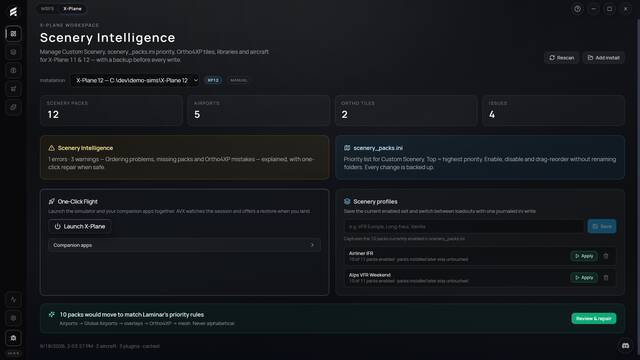This screenshot has width=640, height=360.
Task: Open the Ortho Tiles 2 stat card
Action: pyautogui.click(x=406, y=110)
